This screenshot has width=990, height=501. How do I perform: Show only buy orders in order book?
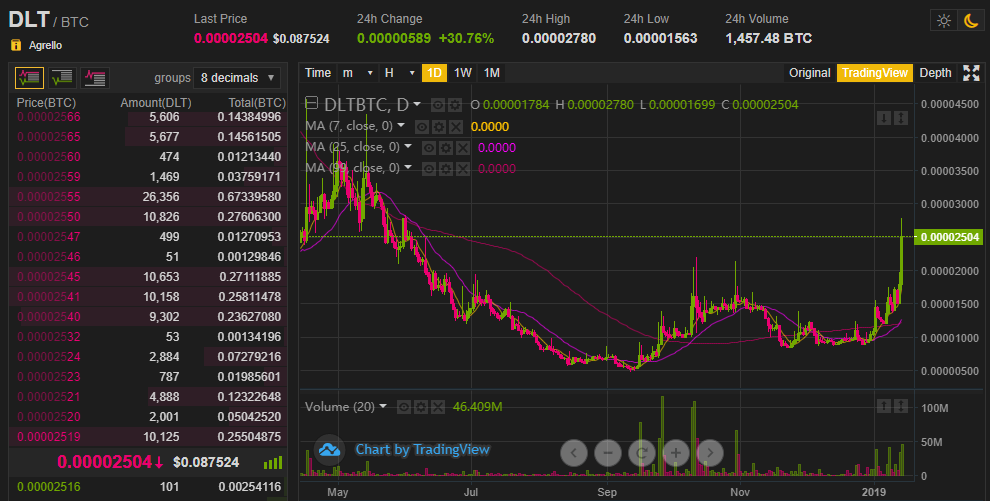click(62, 77)
